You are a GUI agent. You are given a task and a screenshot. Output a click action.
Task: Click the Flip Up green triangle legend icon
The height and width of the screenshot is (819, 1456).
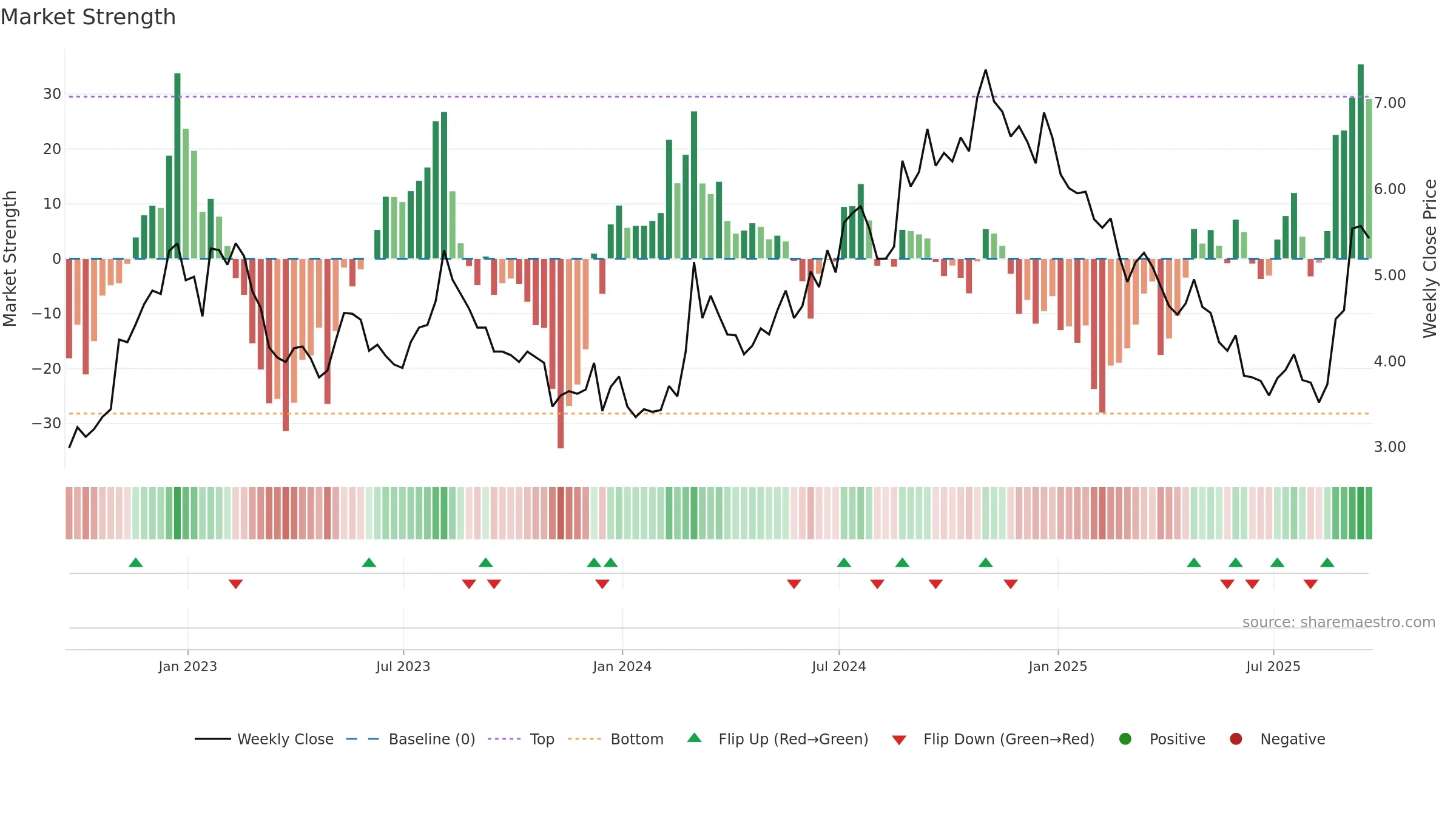point(695,738)
